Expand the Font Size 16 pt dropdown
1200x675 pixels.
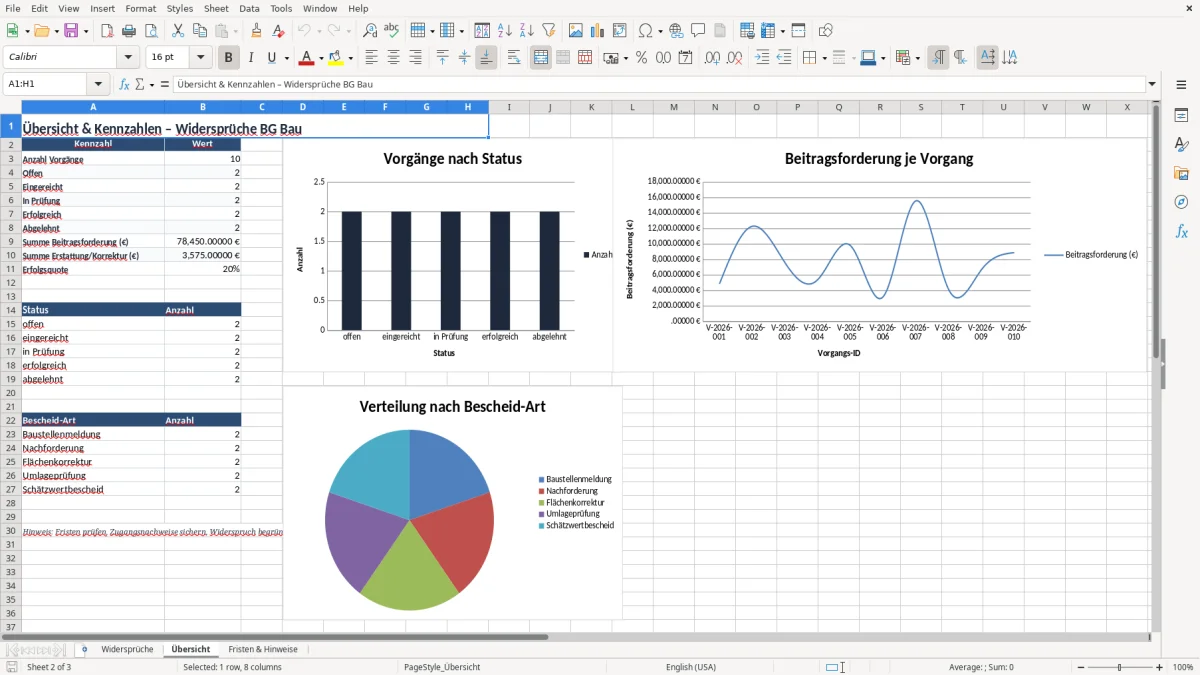click(x=201, y=58)
